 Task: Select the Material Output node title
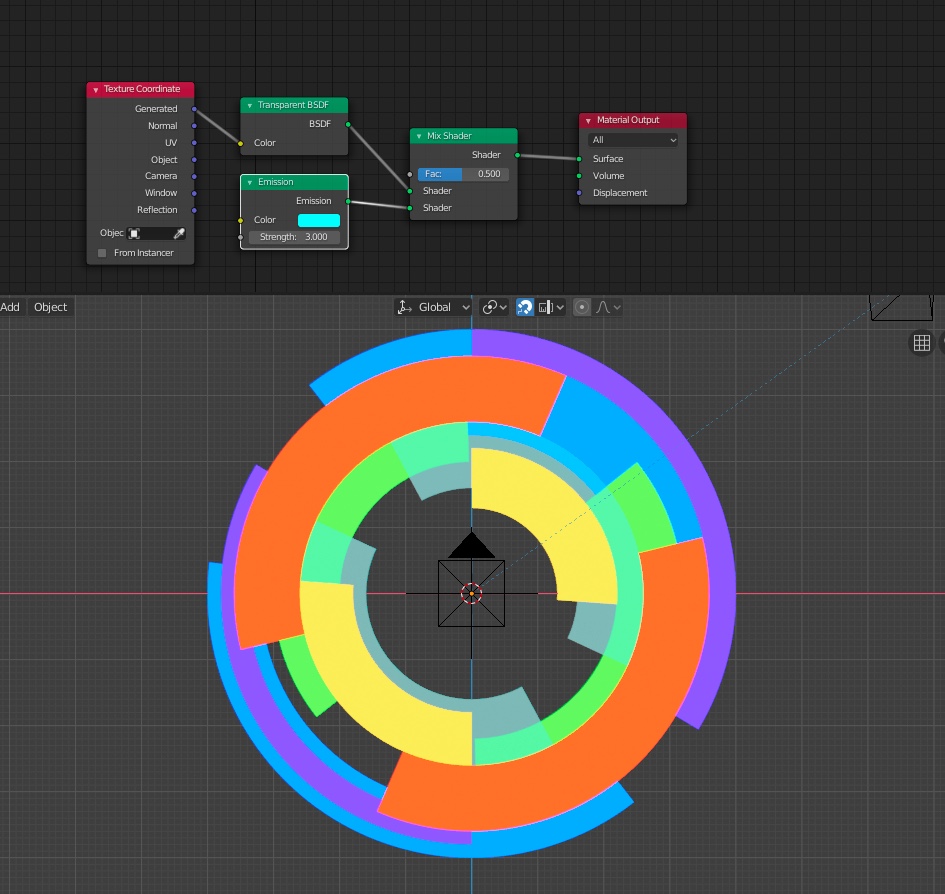tap(628, 120)
